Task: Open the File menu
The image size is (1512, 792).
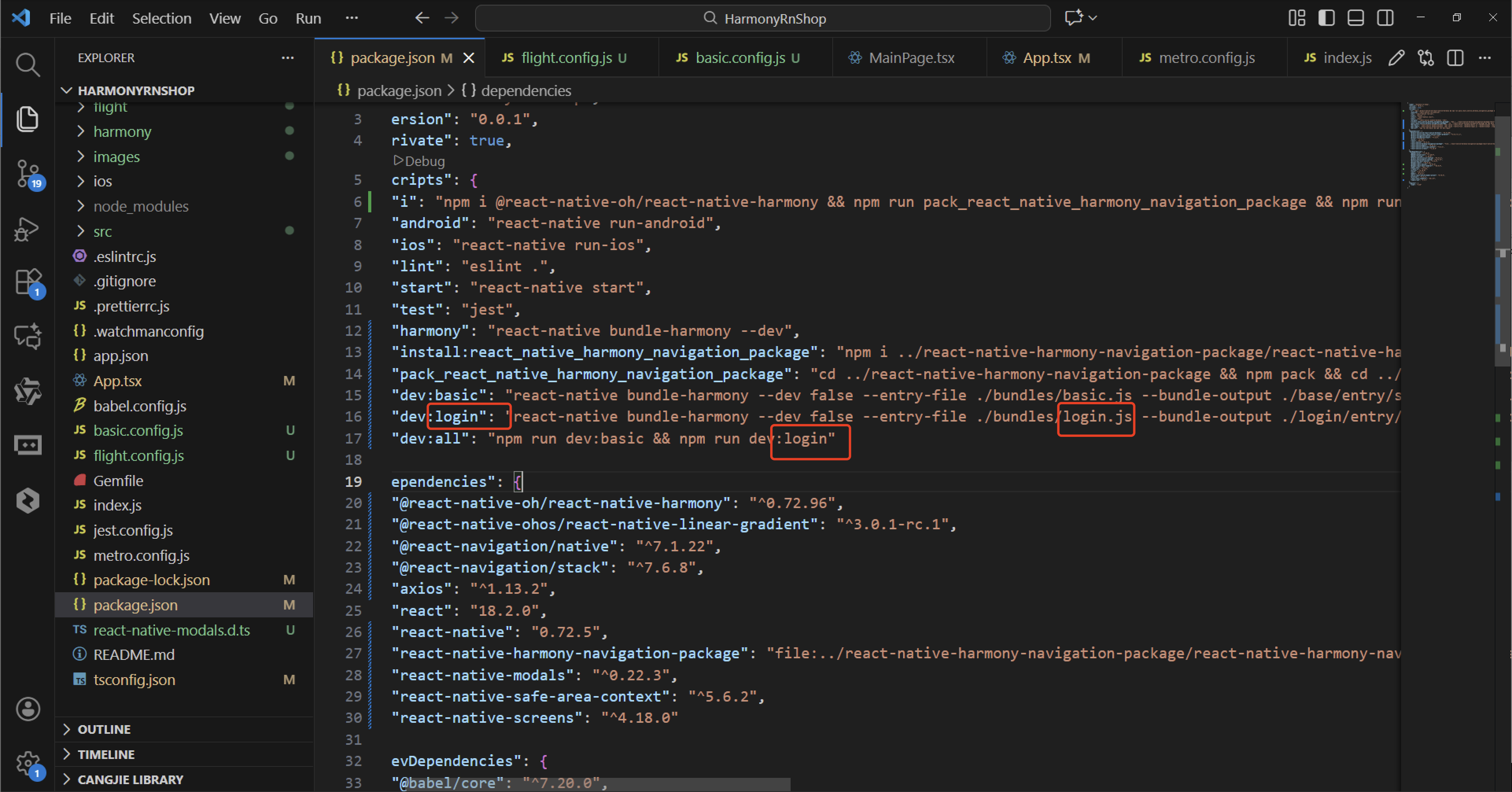Action: (x=61, y=18)
